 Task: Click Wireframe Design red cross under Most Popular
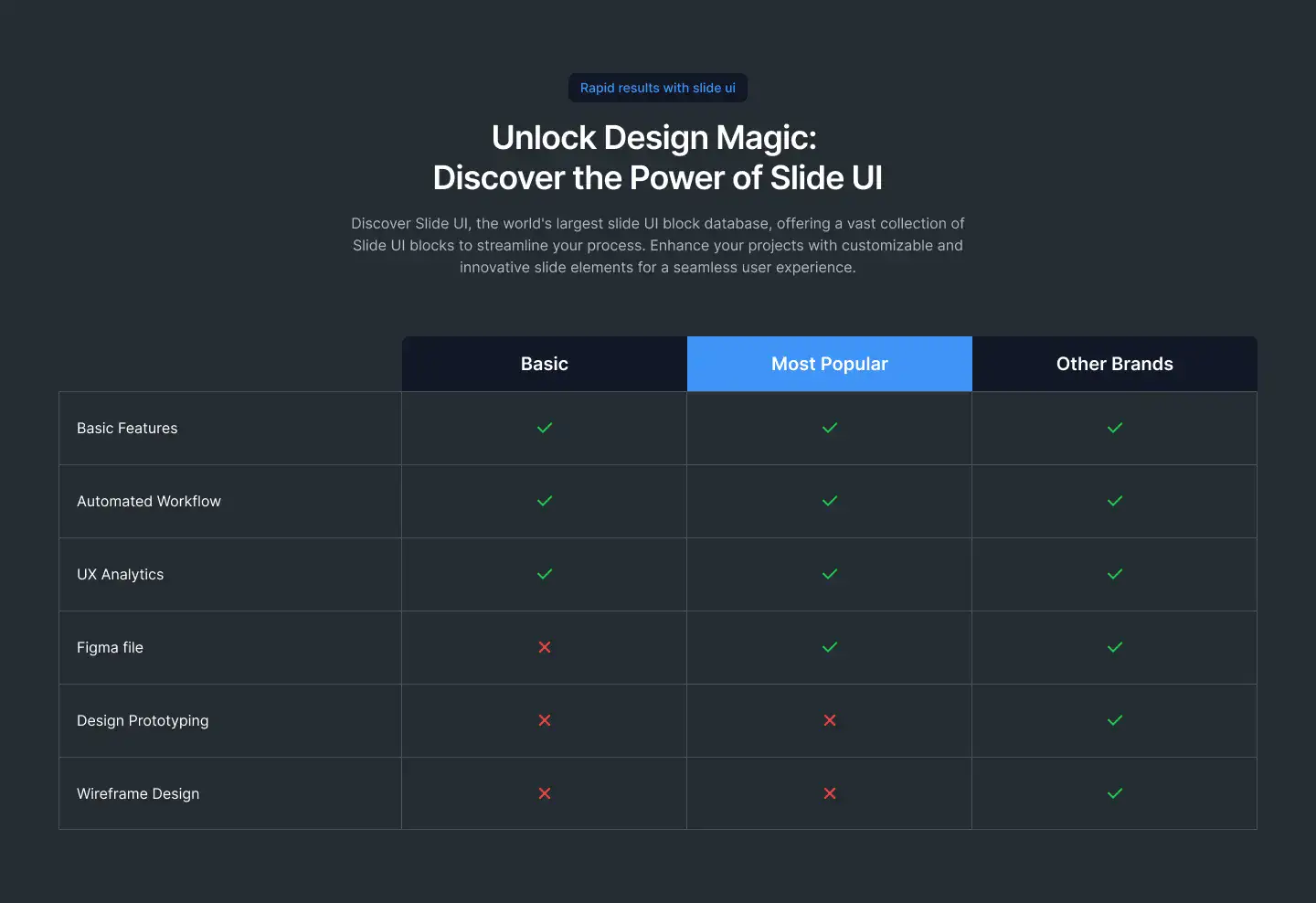pyautogui.click(x=830, y=793)
